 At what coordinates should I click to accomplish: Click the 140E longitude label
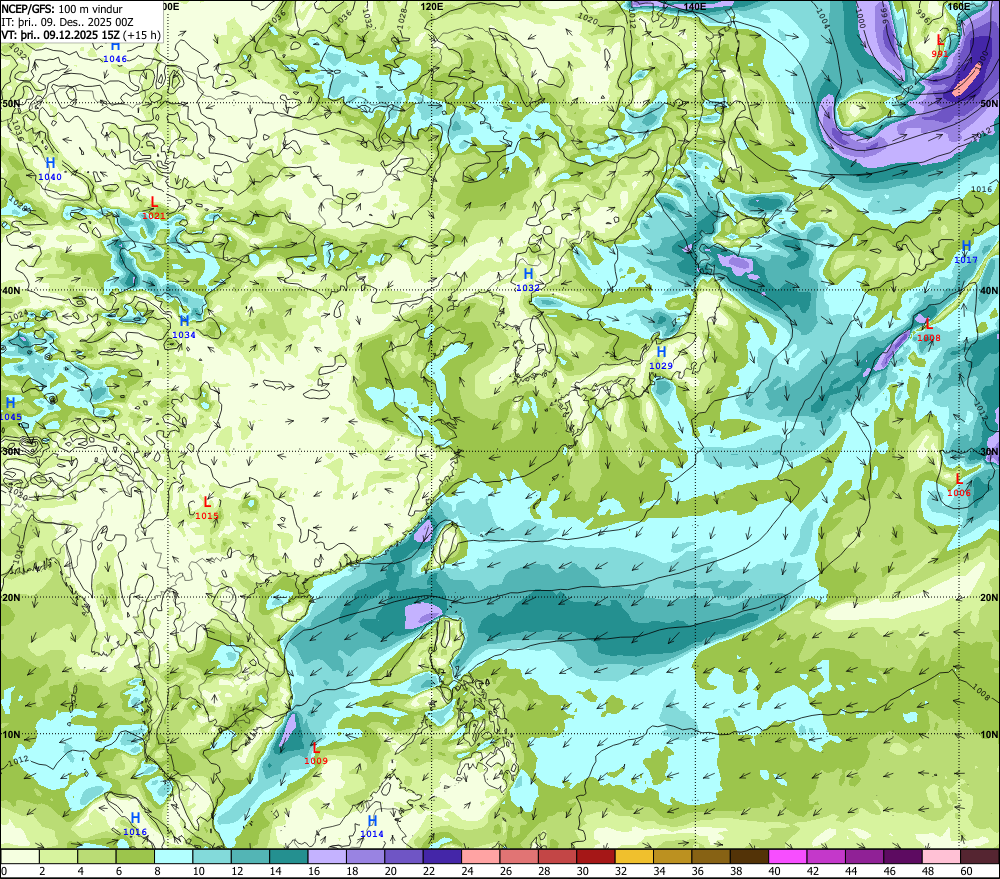(695, 6)
